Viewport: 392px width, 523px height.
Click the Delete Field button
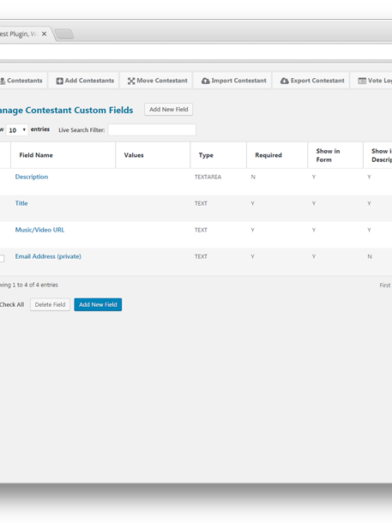[x=50, y=305]
